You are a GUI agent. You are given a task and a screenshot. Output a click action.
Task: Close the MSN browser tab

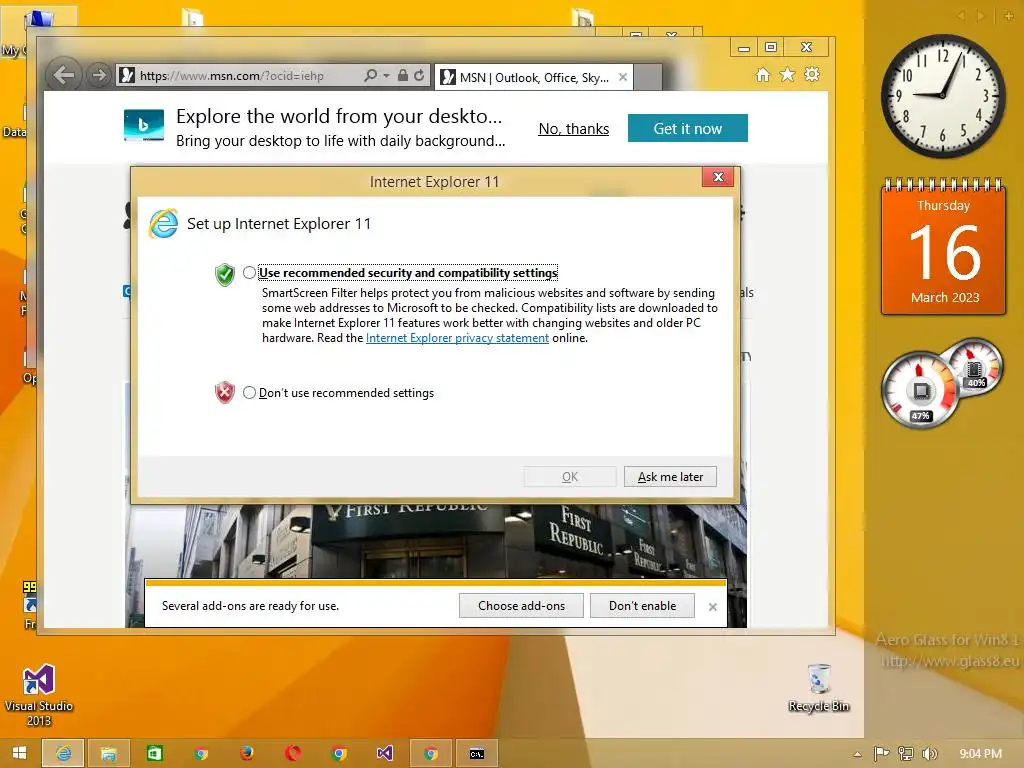click(x=623, y=77)
